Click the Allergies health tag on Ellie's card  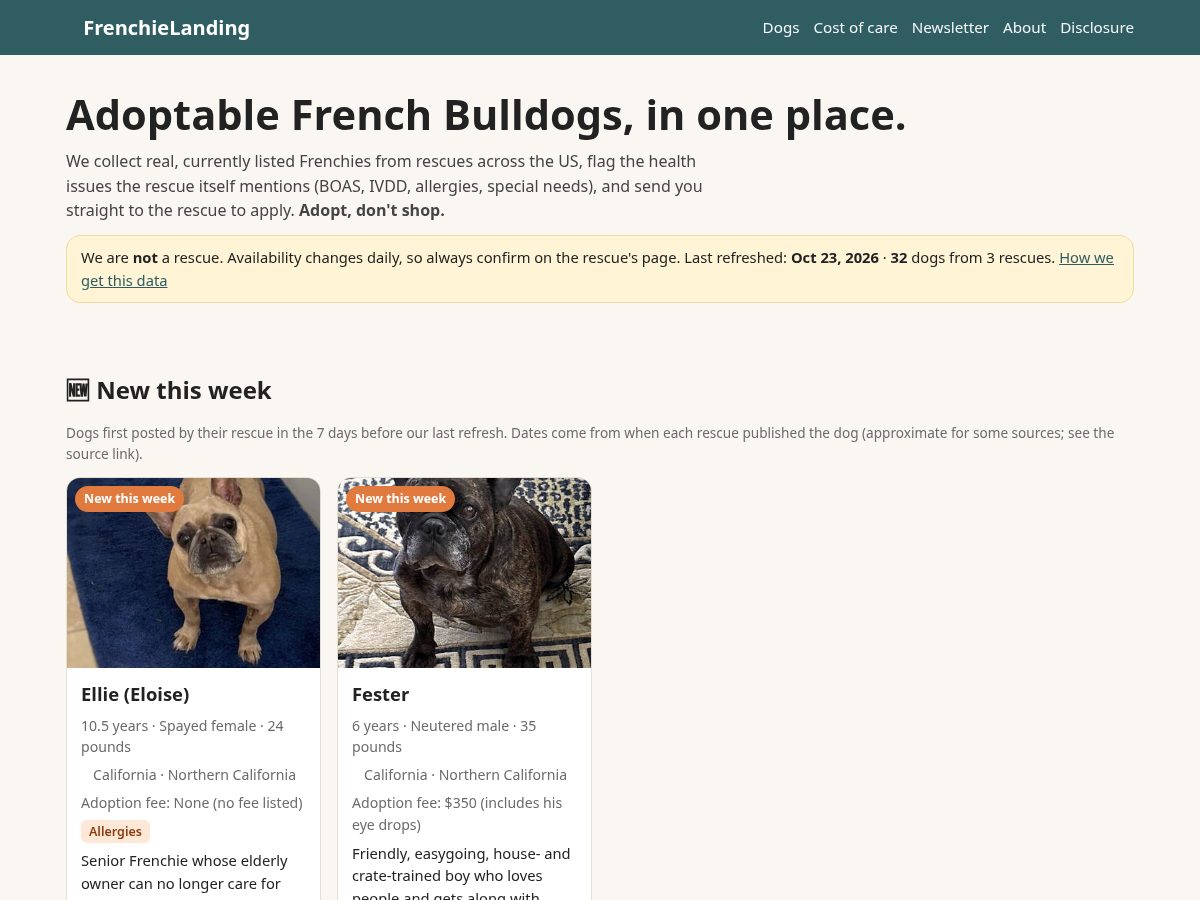pos(115,832)
